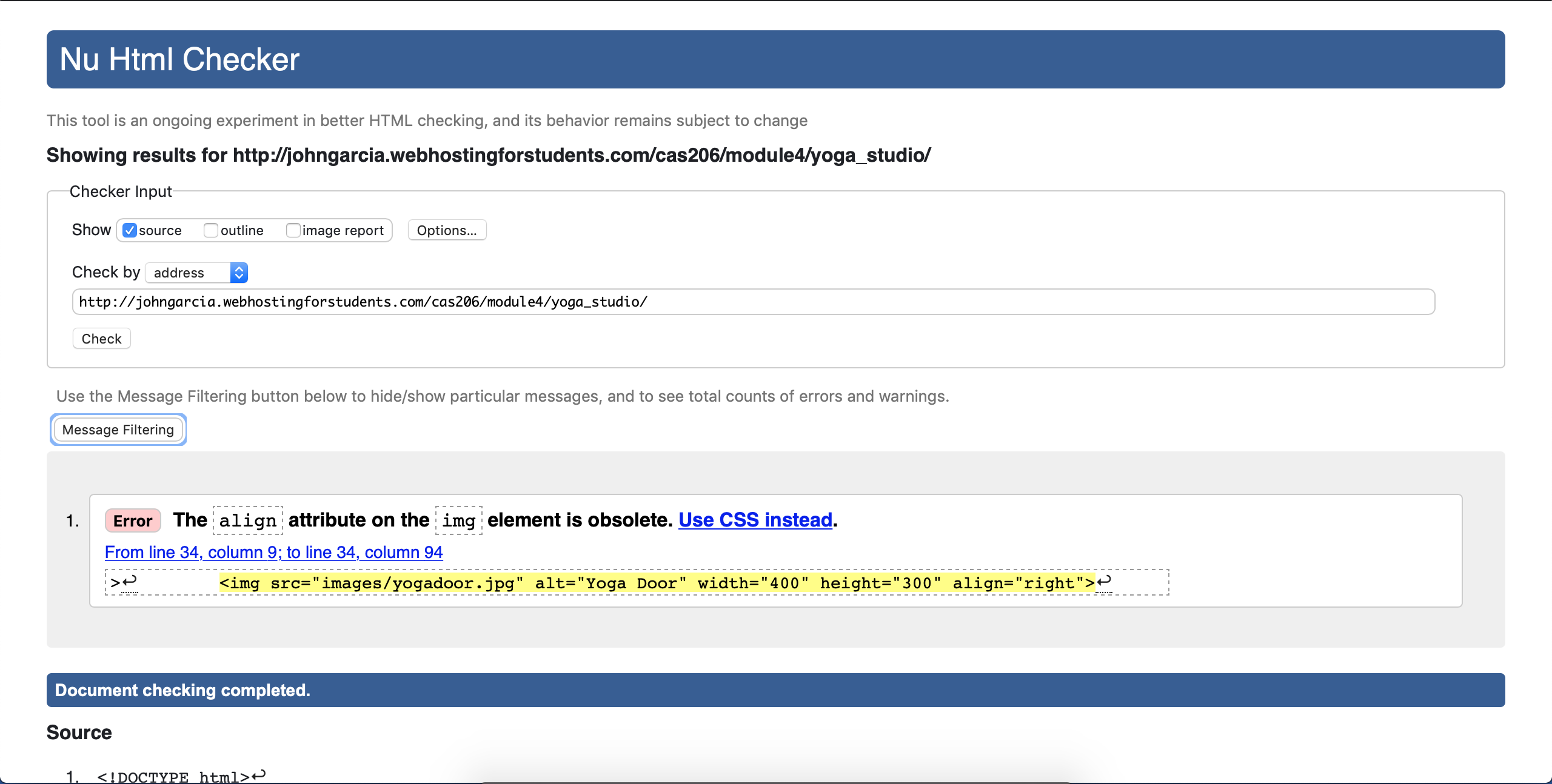Enable the outline checkbox
The height and width of the screenshot is (784, 1552).
coord(211,230)
